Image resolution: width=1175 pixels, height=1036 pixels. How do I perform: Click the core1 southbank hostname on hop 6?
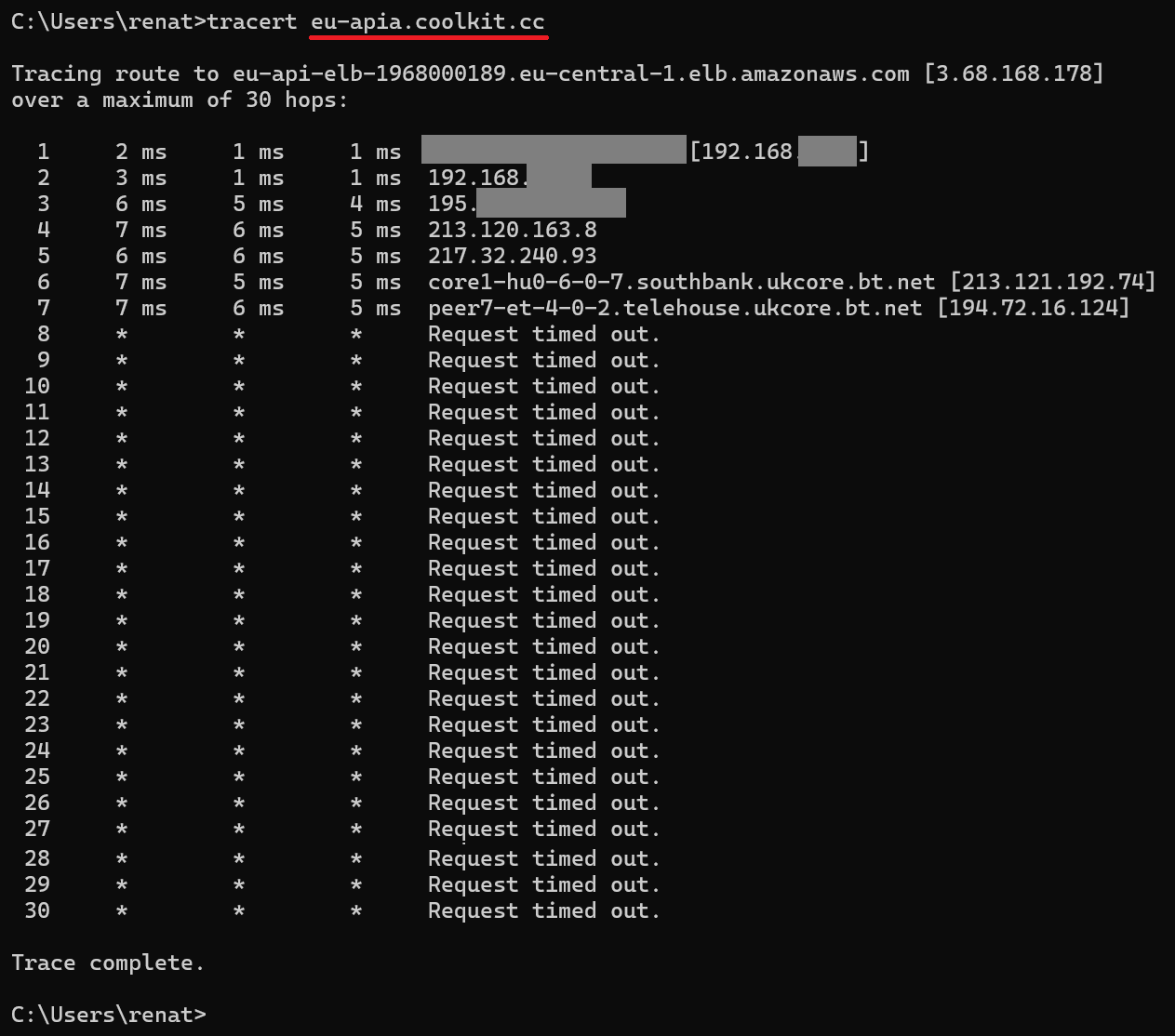click(681, 282)
